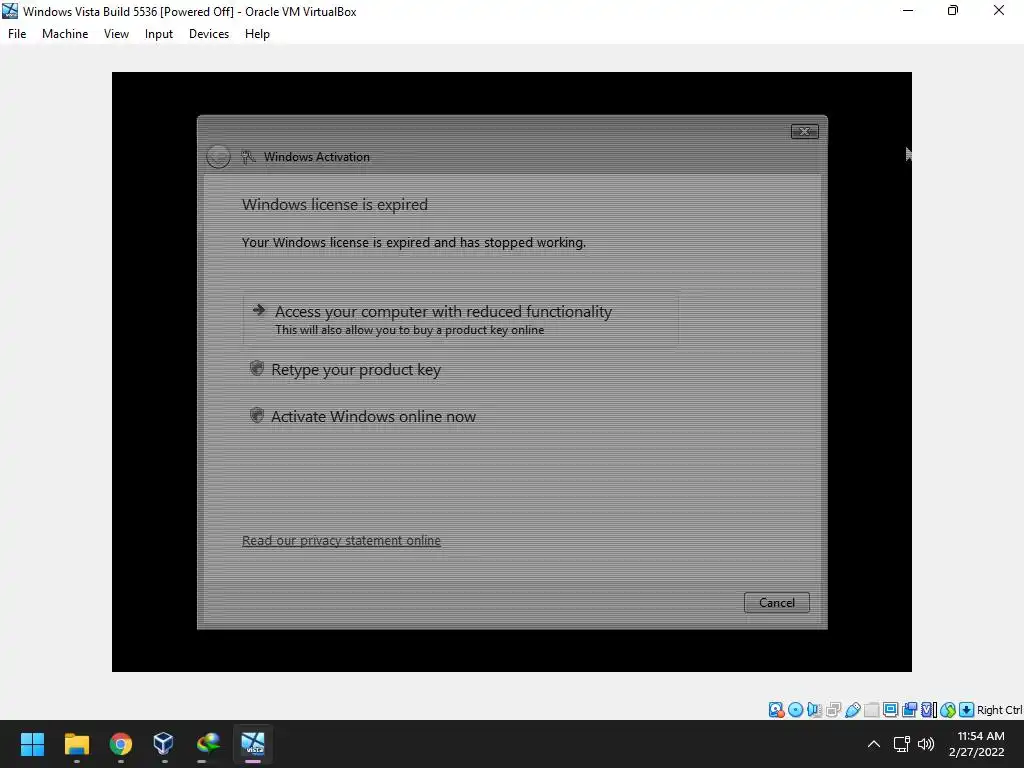1024x768 pixels.
Task: Click the shield icon next to Activate Windows online
Action: pos(257,415)
